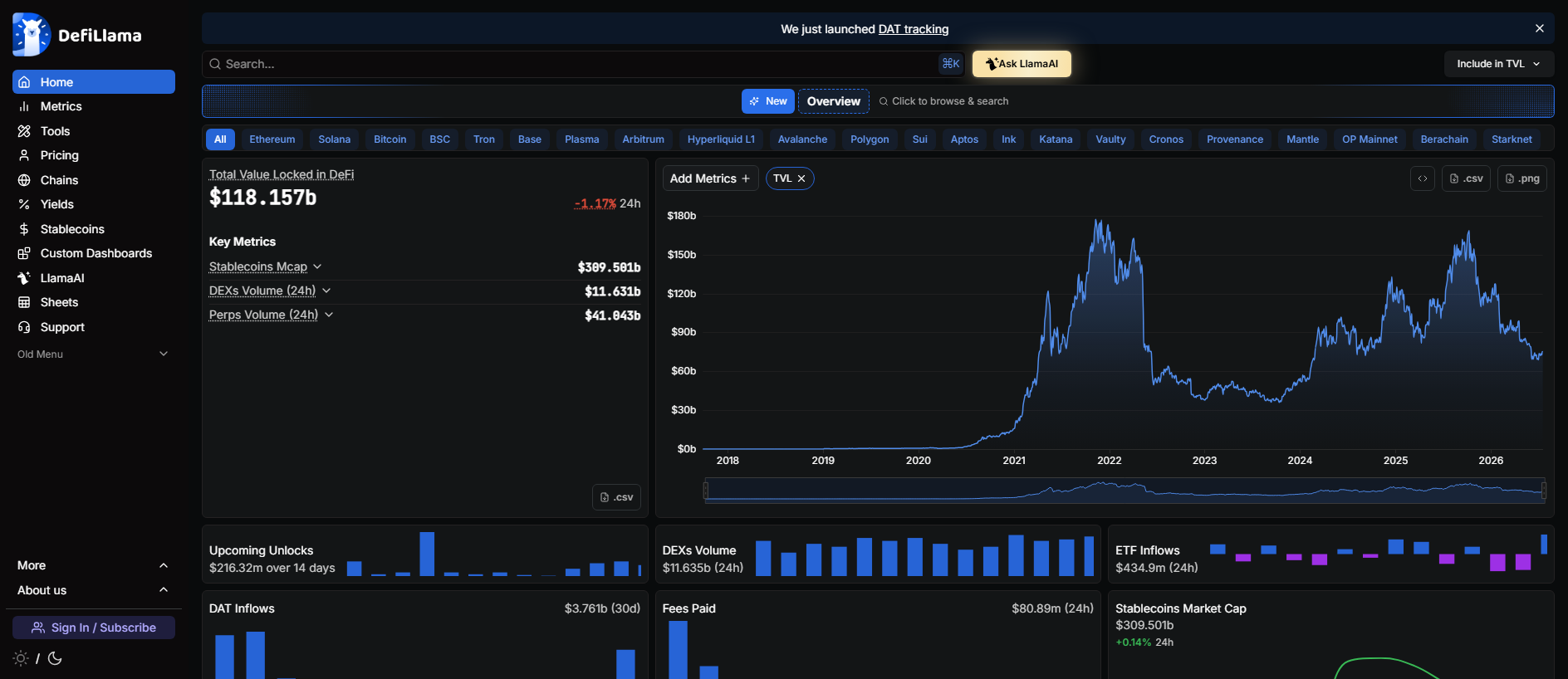Expand Perps Volume (24h) details

pos(329,315)
